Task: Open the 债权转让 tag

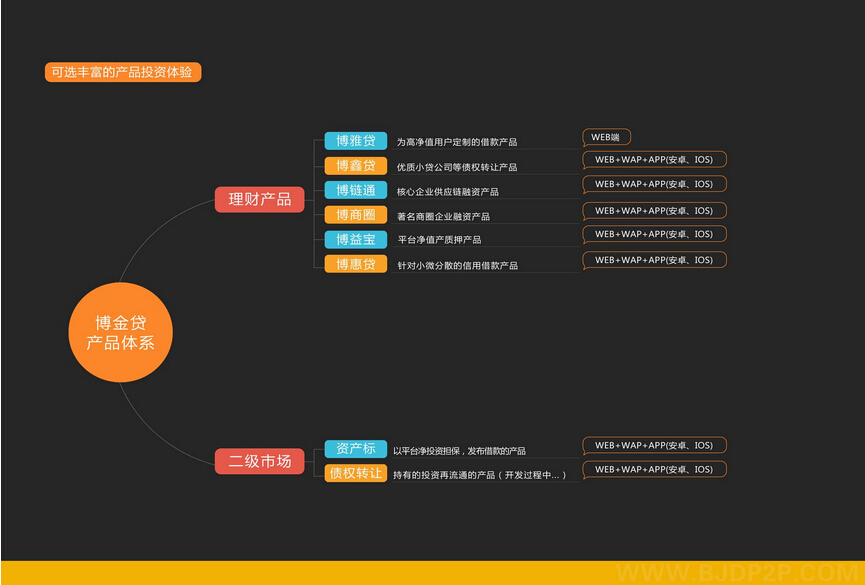Action: [355, 473]
